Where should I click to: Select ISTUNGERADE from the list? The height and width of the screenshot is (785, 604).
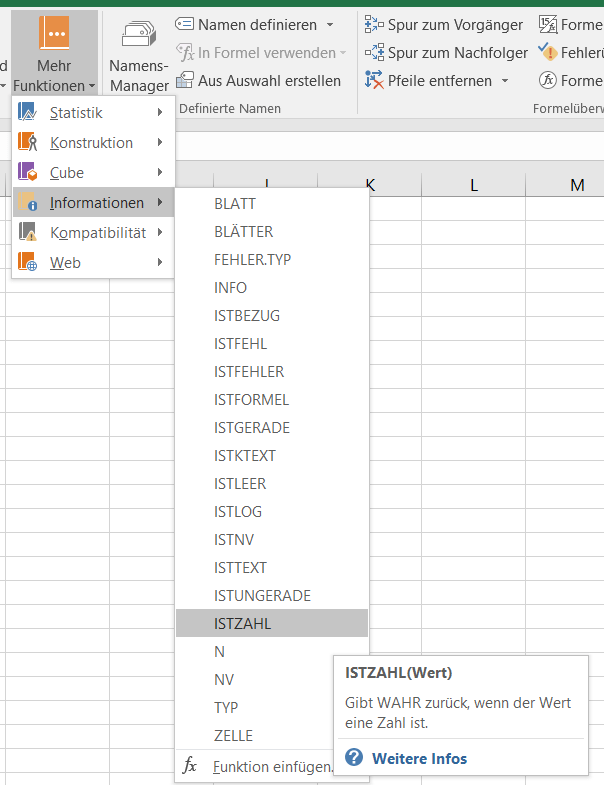262,595
